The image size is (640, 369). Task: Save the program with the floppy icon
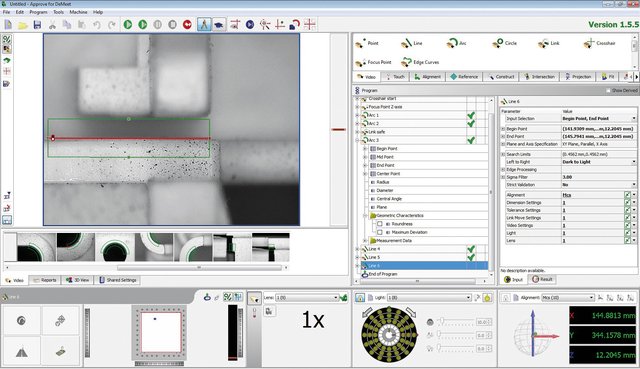(37, 25)
